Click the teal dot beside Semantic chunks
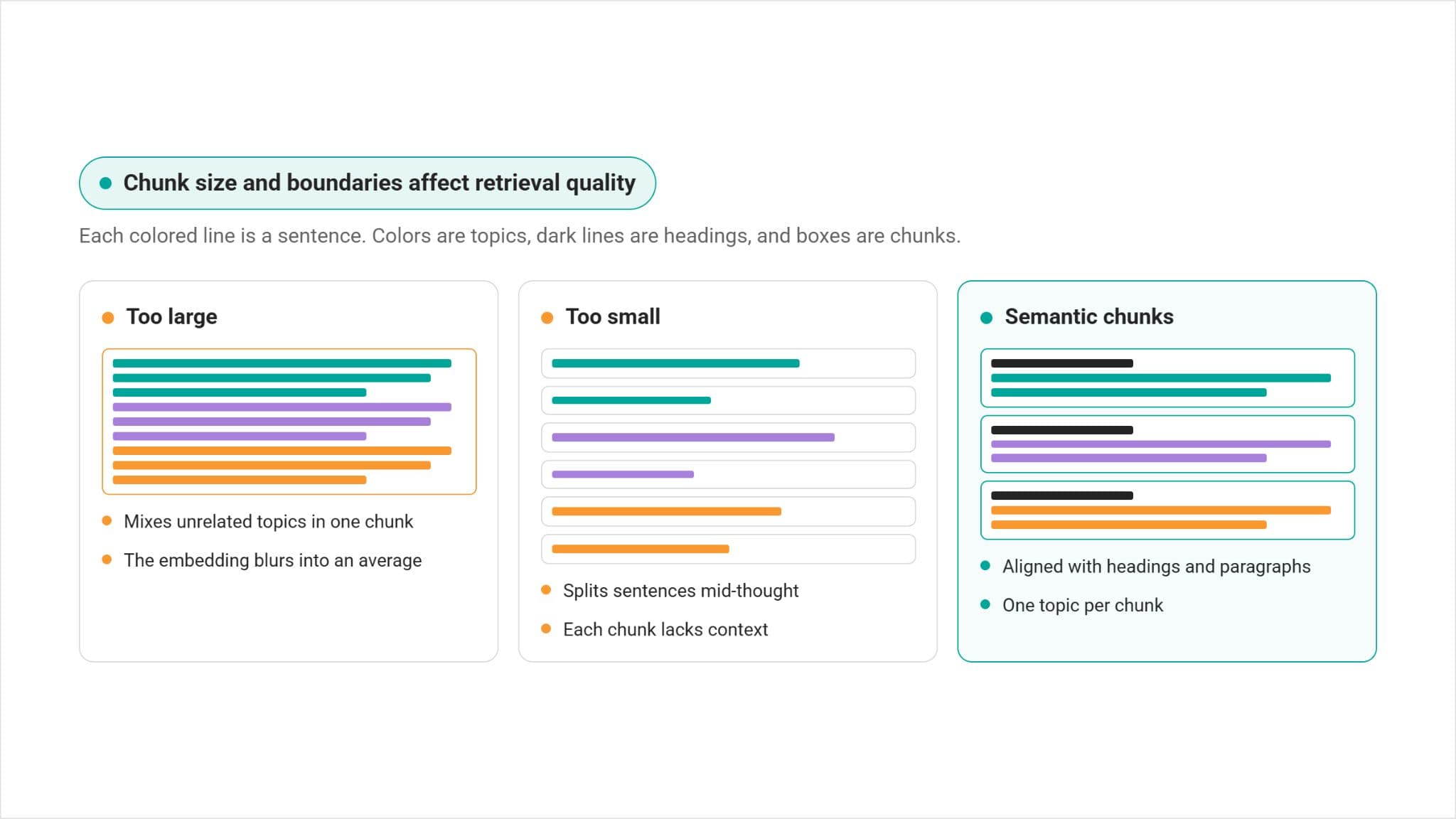1456x819 pixels. pyautogui.click(x=986, y=318)
